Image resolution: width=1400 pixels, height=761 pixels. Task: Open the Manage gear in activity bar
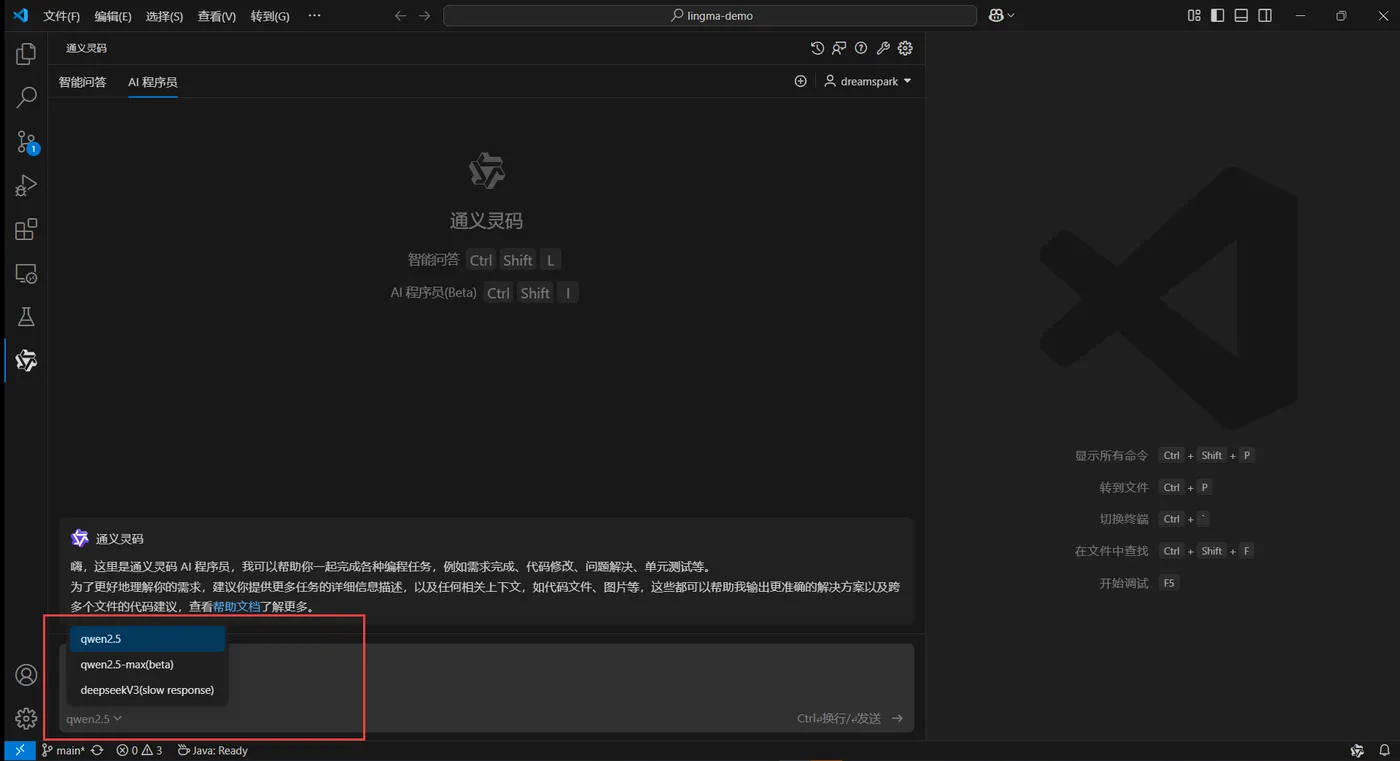pos(26,718)
